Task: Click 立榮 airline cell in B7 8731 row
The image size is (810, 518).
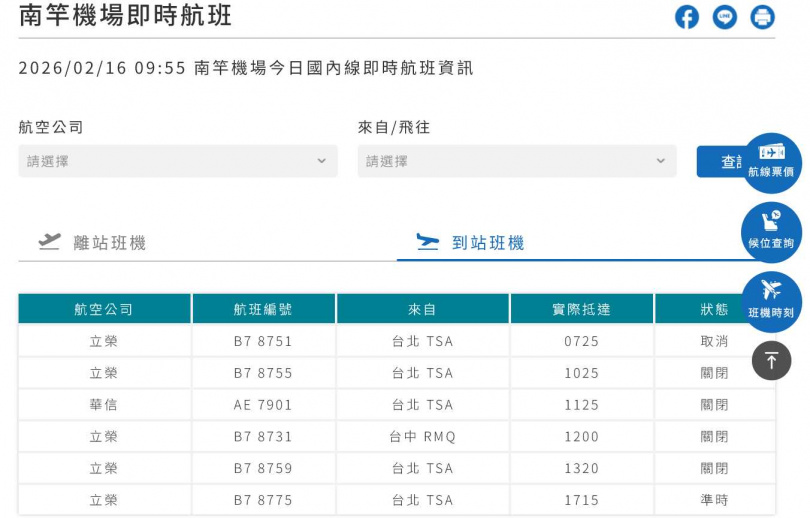Action: click(104, 437)
